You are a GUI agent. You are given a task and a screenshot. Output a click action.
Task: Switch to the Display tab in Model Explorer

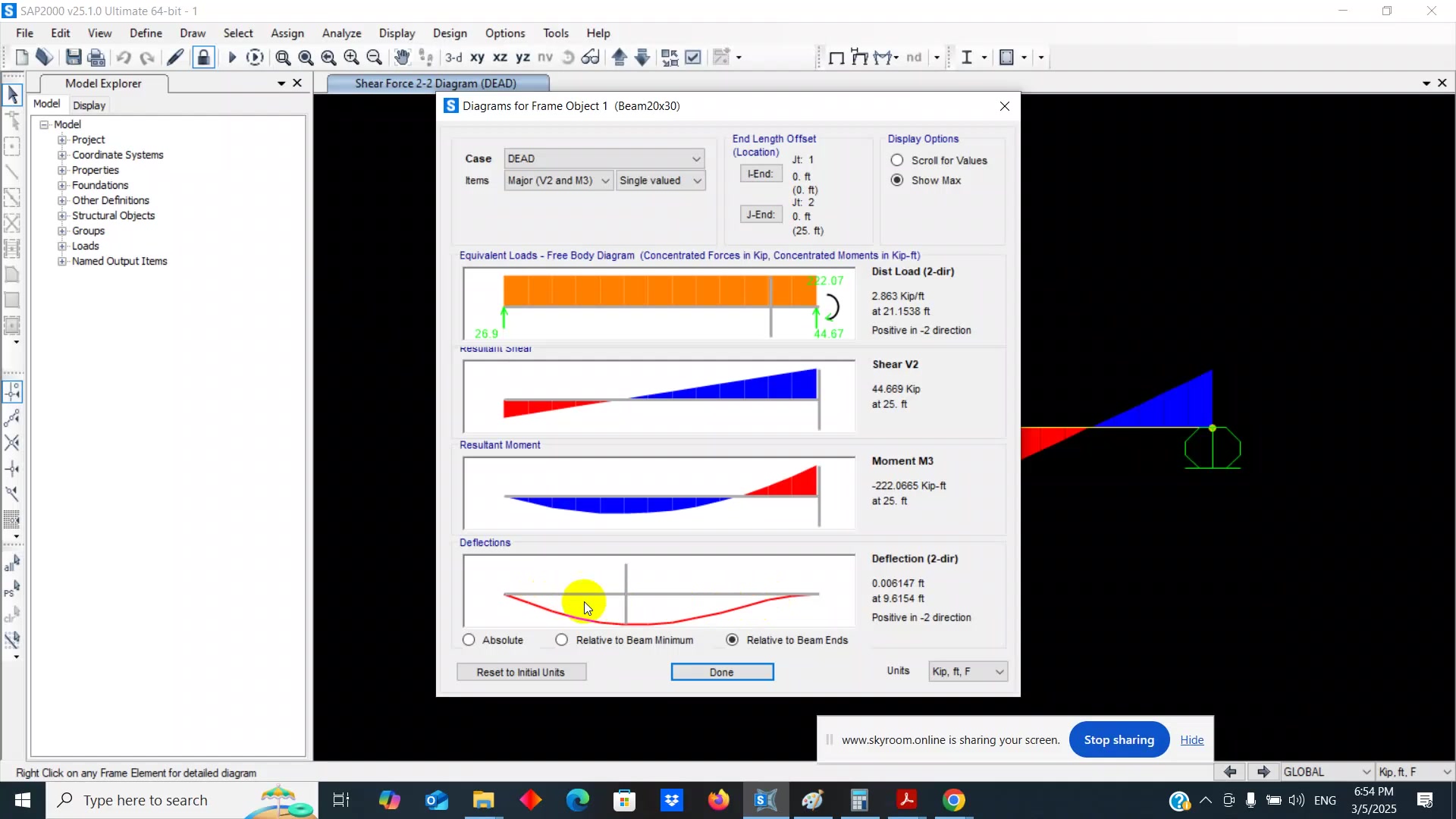(89, 105)
